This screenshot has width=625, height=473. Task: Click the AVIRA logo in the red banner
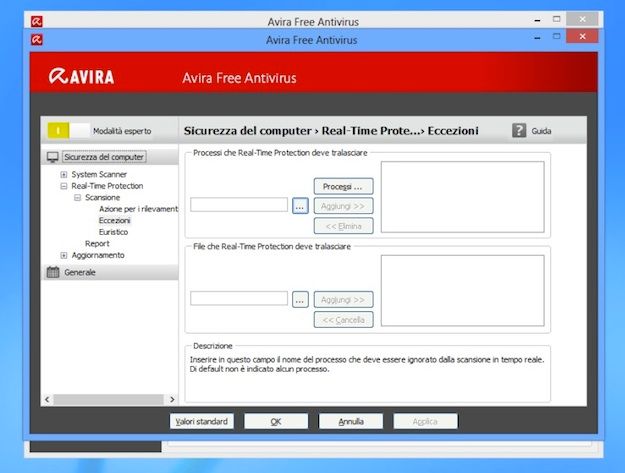click(x=81, y=76)
